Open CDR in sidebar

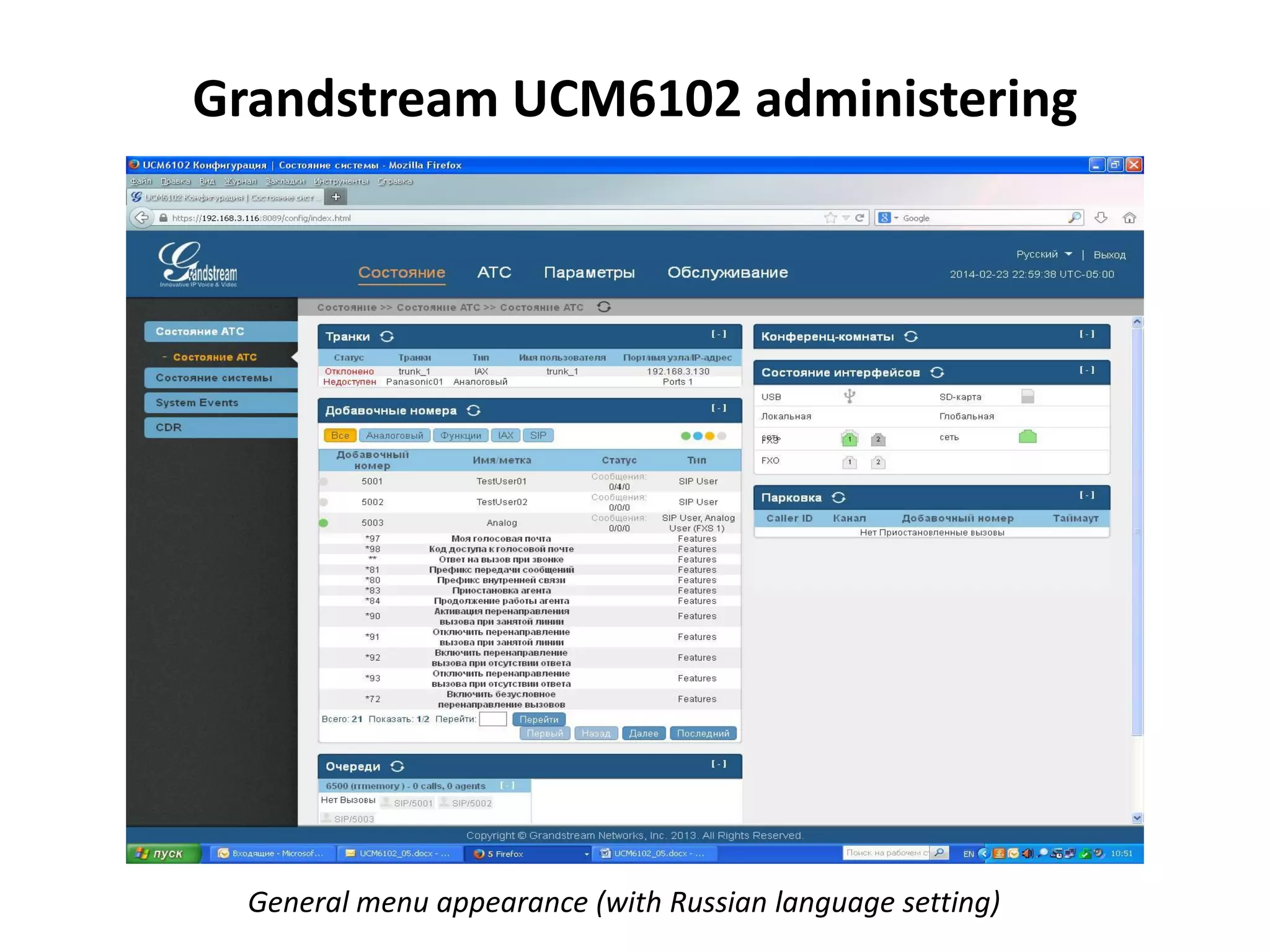(x=221, y=428)
